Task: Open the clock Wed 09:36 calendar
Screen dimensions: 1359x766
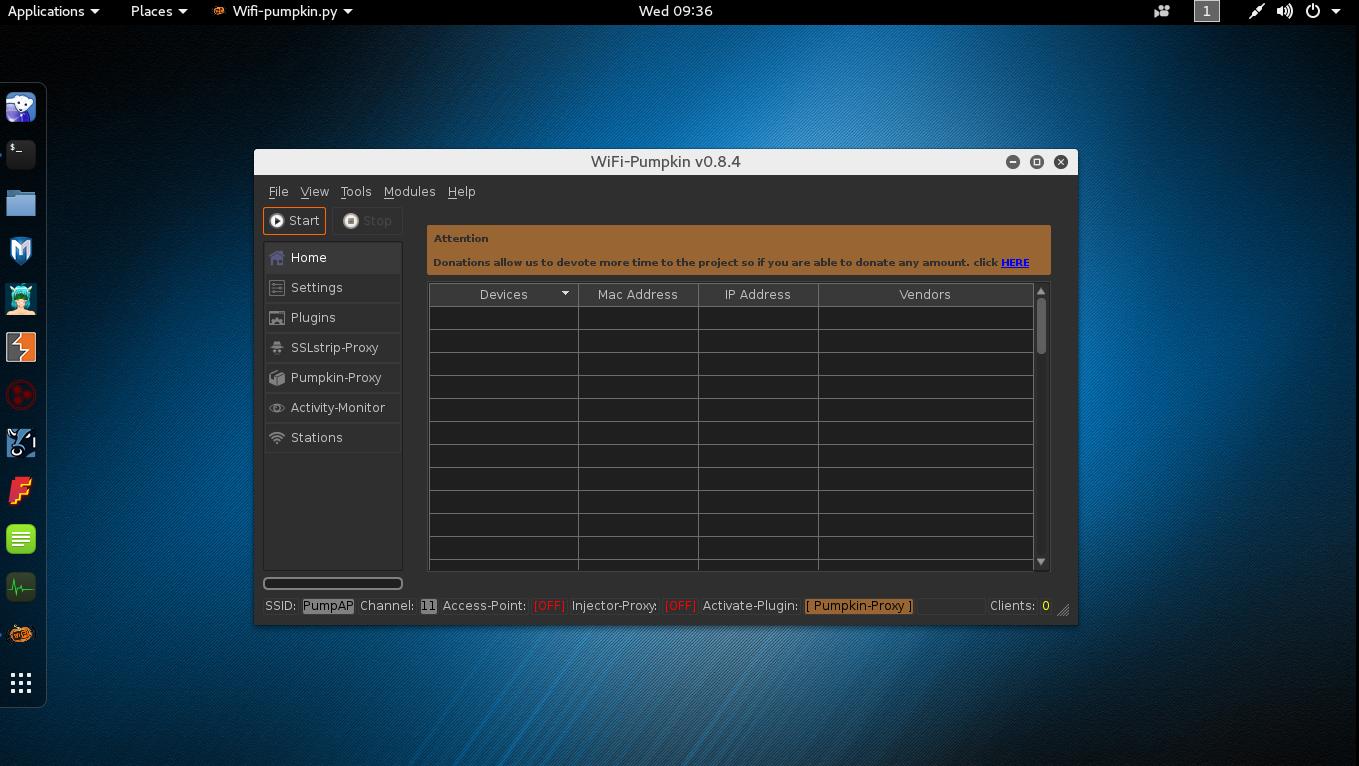Action: point(675,11)
